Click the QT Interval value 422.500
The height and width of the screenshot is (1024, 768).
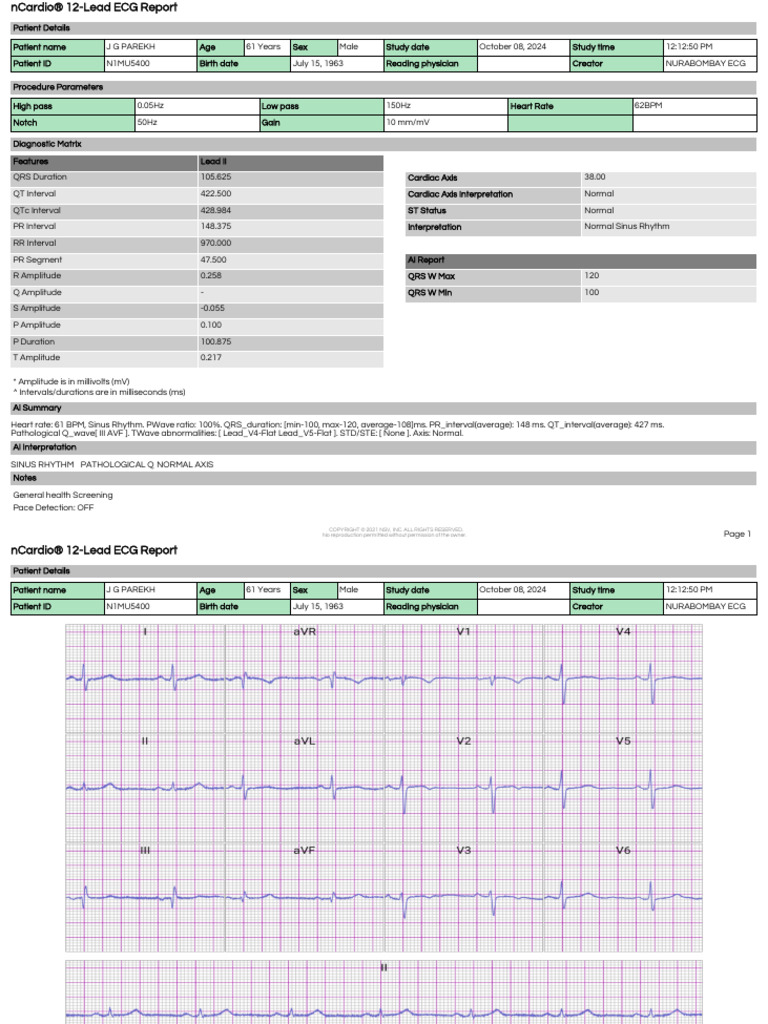click(216, 194)
